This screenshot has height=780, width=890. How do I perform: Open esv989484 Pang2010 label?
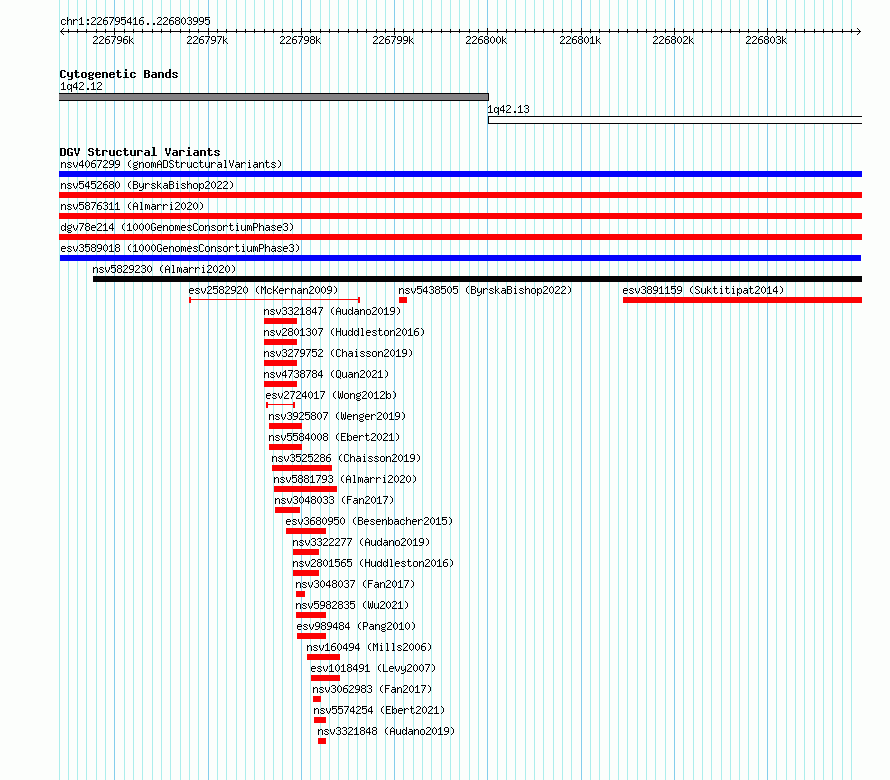click(356, 626)
